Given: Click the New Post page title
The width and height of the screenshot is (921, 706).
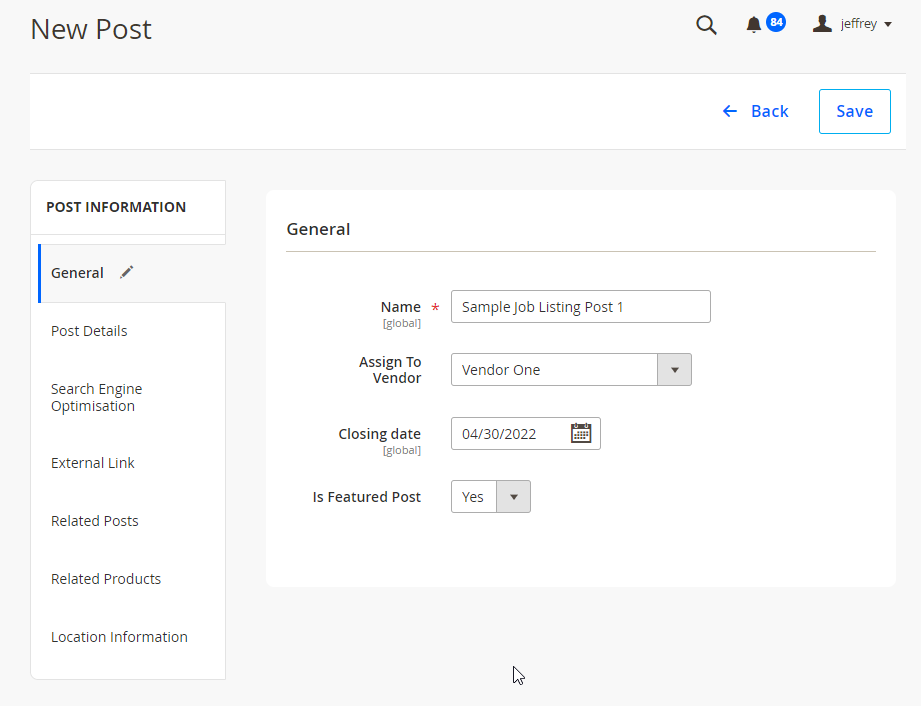Looking at the screenshot, I should tap(91, 29).
